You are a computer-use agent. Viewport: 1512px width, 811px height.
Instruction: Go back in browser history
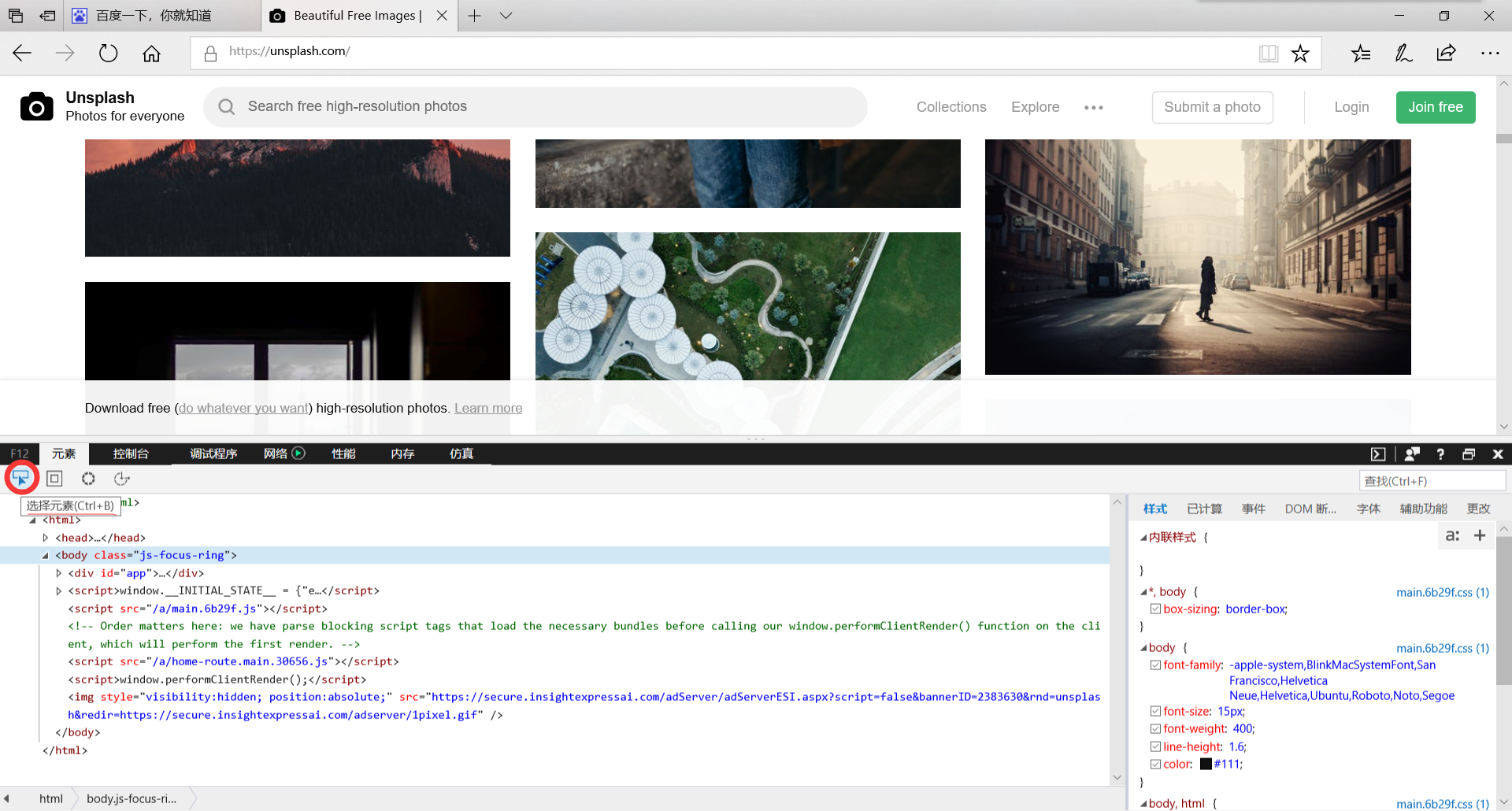(x=22, y=53)
